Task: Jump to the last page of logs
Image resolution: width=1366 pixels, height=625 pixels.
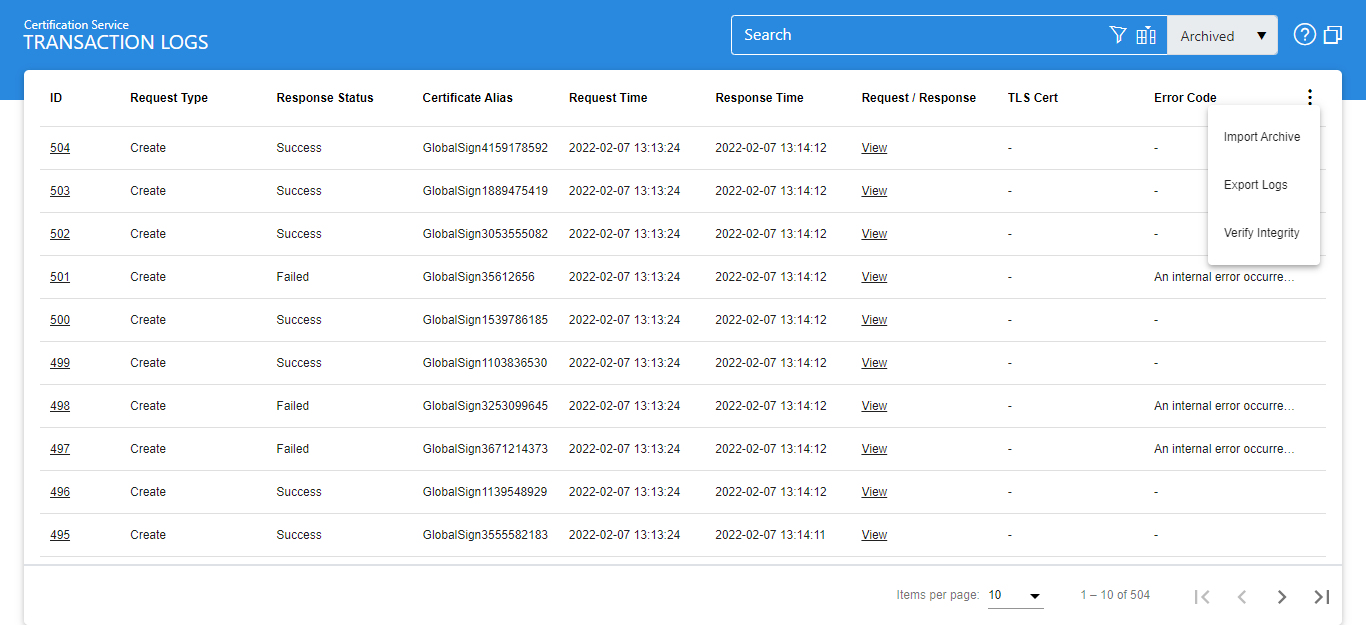Action: tap(1321, 597)
